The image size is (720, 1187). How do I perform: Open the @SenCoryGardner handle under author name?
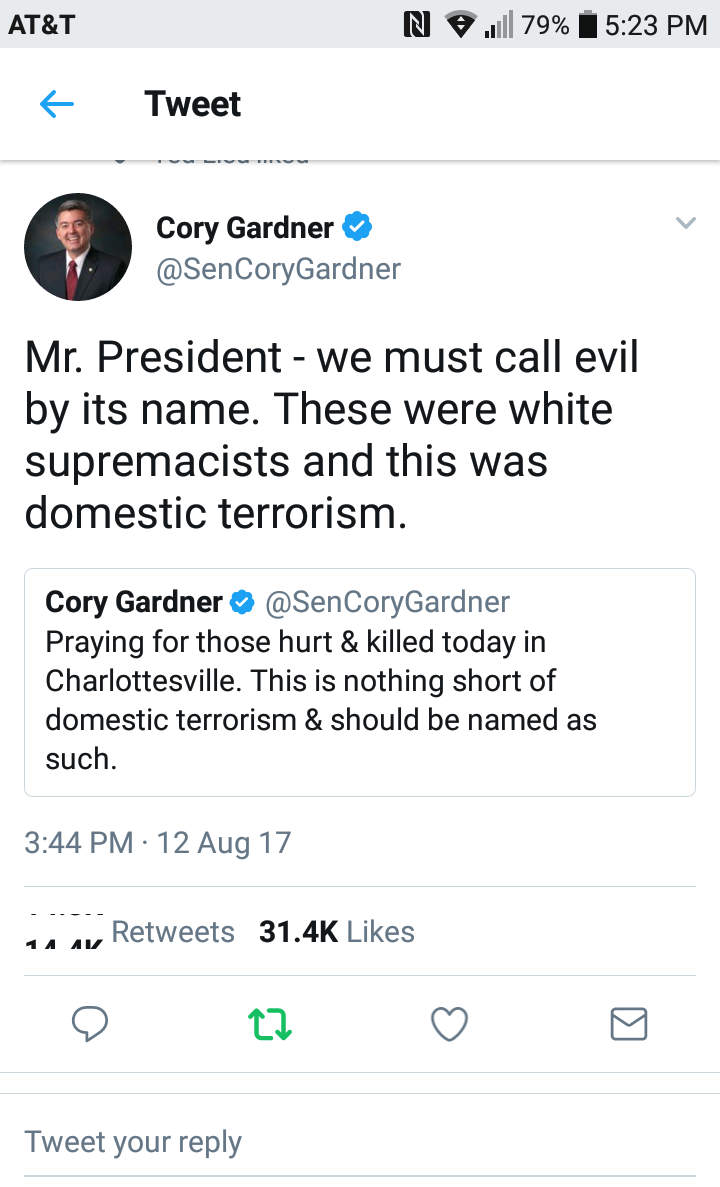pyautogui.click(x=278, y=268)
